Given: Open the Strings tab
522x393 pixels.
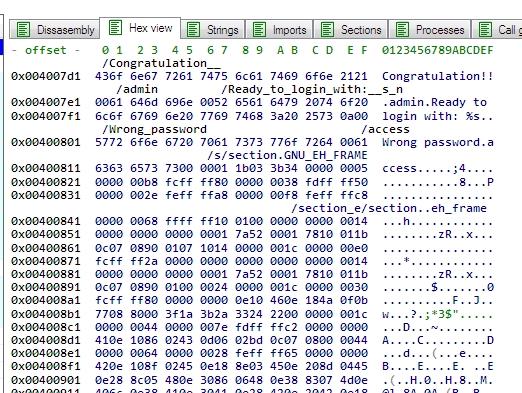Looking at the screenshot, I should tap(212, 30).
